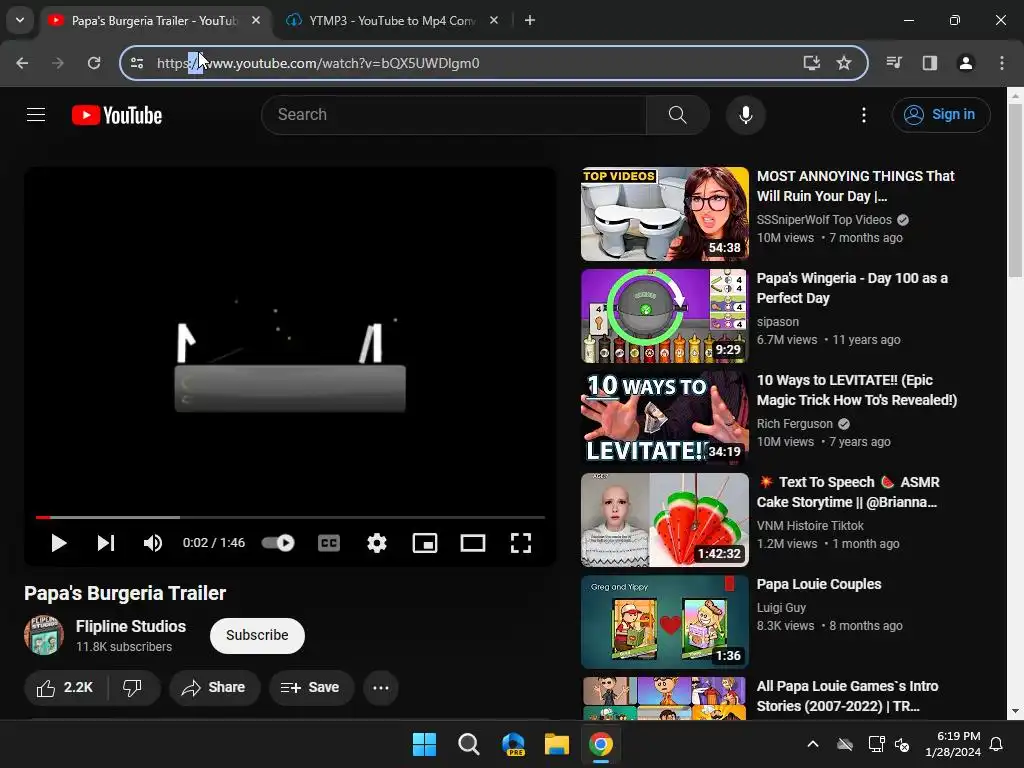Click the Chrome icon in the taskbar
This screenshot has width=1024, height=768.
click(x=601, y=744)
